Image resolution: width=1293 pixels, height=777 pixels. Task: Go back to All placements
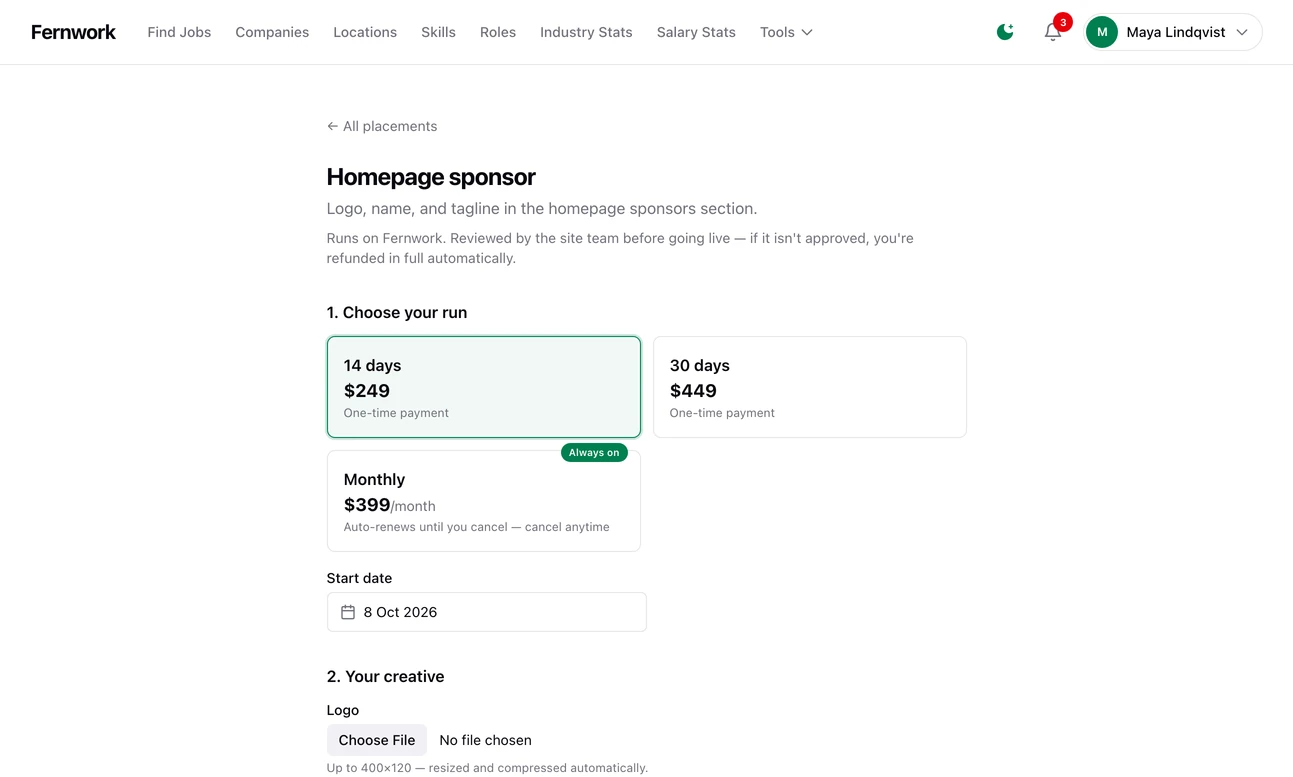(382, 126)
